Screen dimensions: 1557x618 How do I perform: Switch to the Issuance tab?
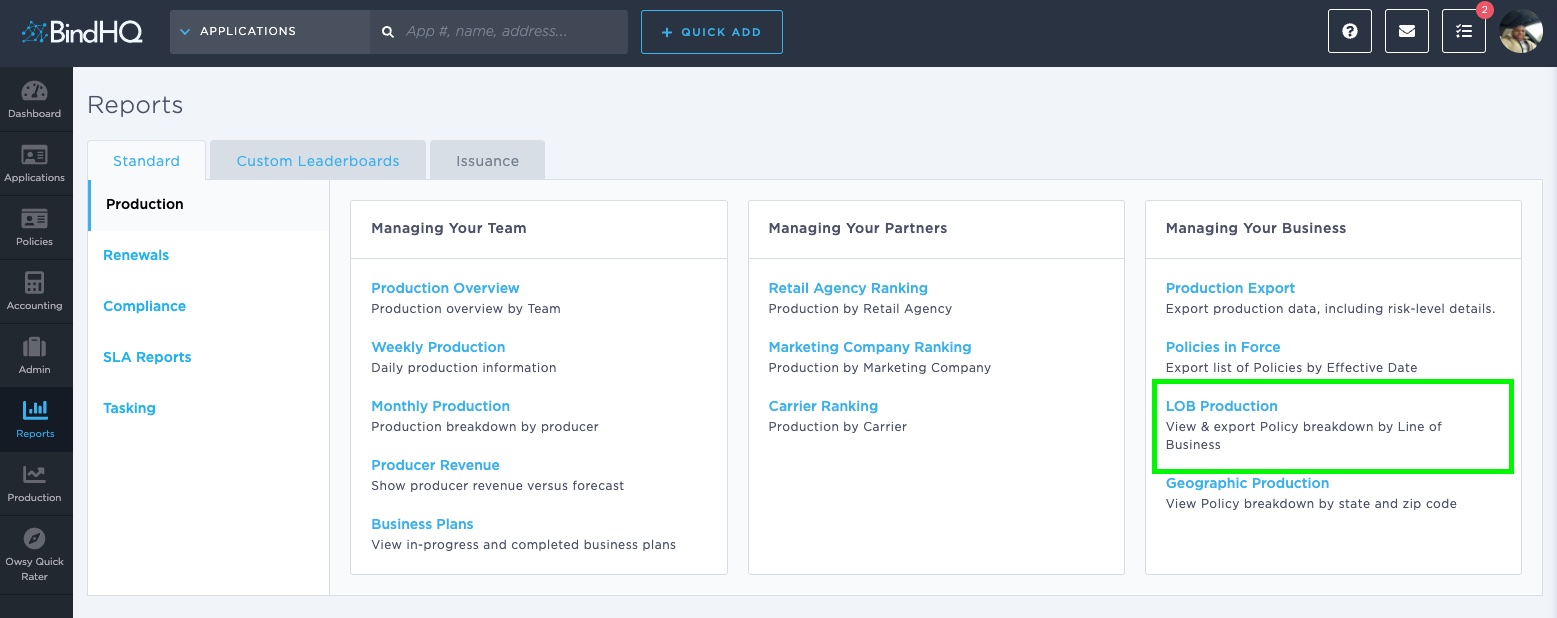coord(487,161)
